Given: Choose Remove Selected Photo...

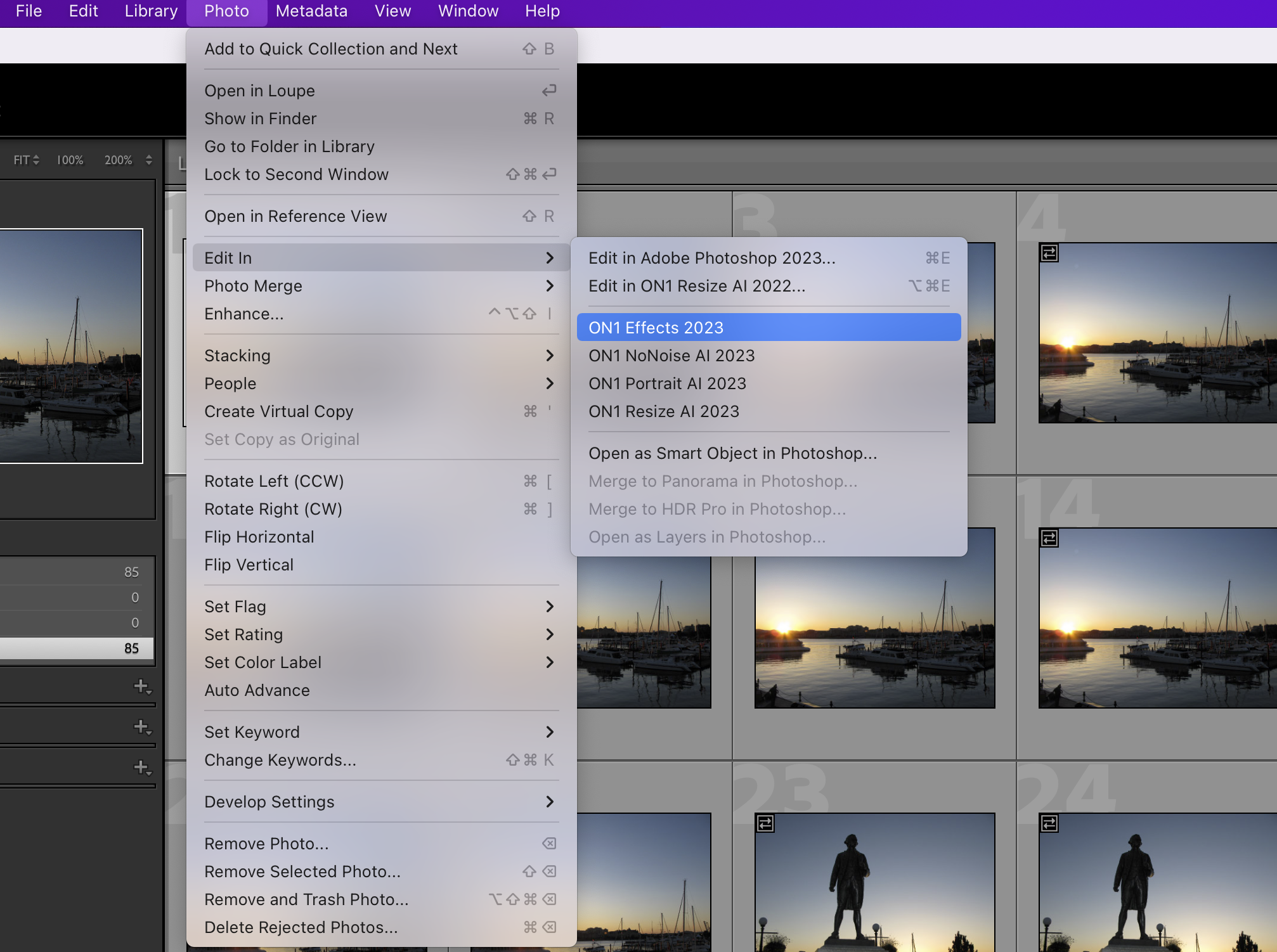Looking at the screenshot, I should (381, 872).
